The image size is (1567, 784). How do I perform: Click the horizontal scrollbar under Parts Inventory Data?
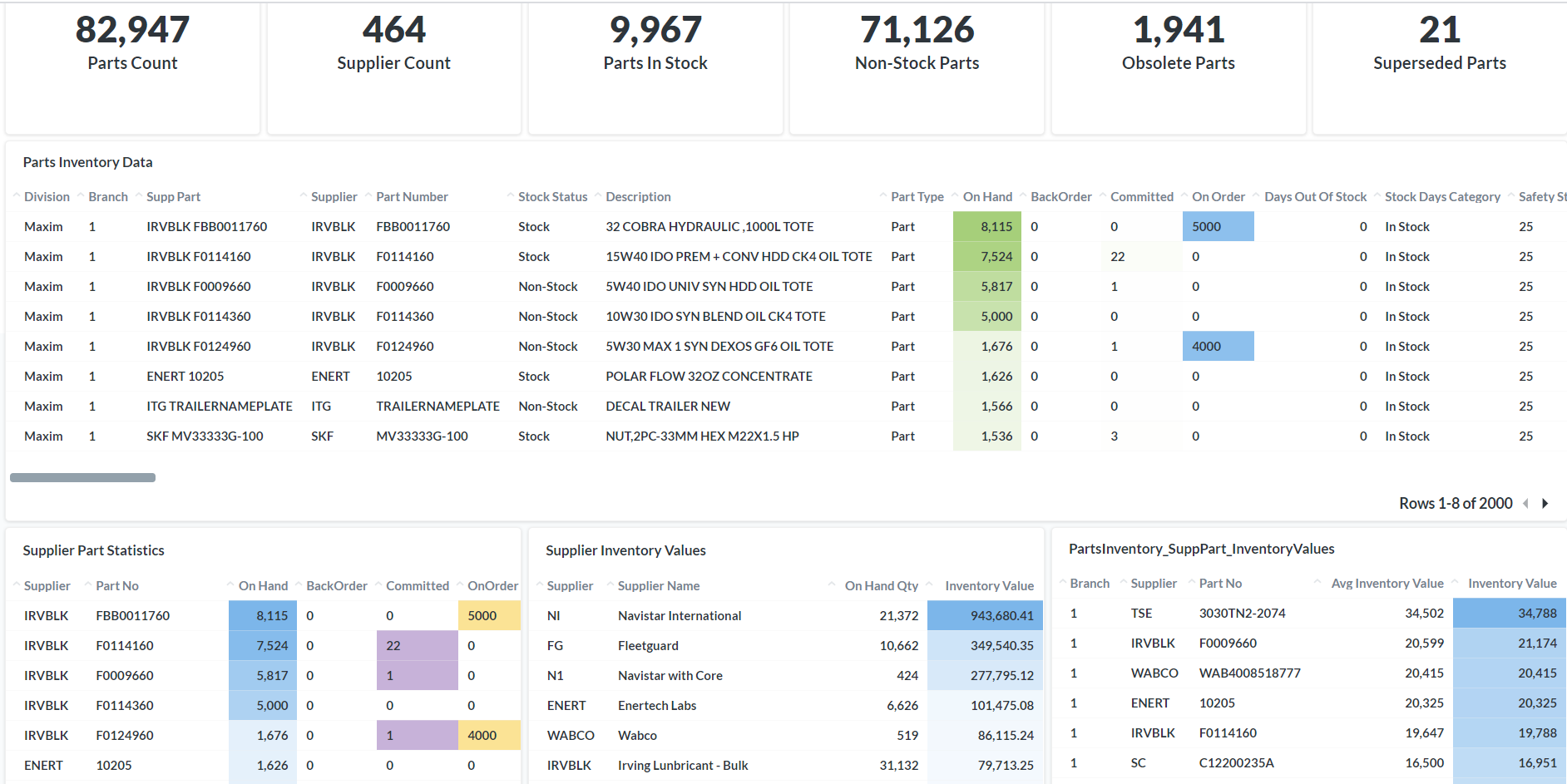(82, 477)
